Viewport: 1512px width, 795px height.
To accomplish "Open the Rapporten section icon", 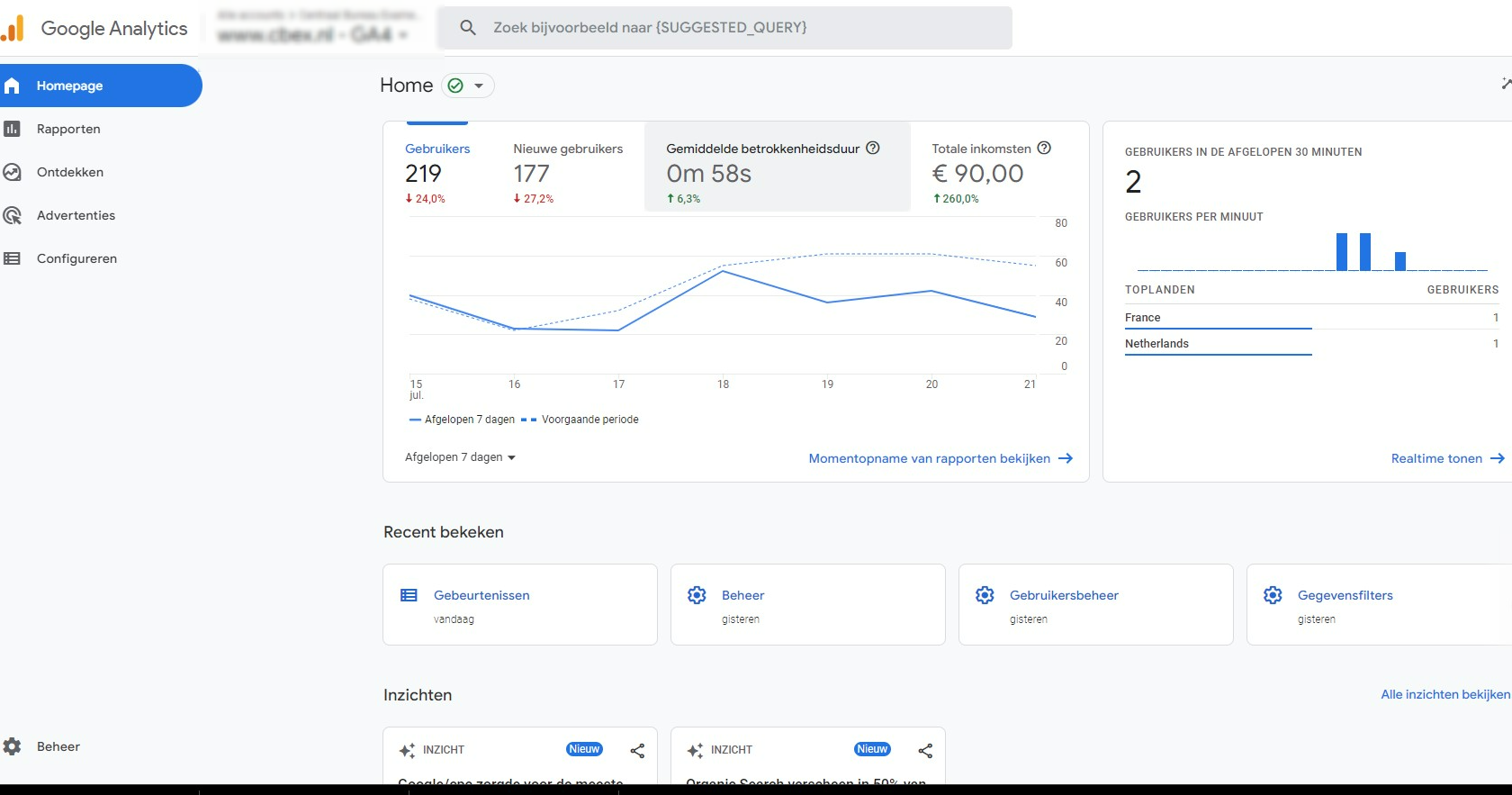I will 12,129.
